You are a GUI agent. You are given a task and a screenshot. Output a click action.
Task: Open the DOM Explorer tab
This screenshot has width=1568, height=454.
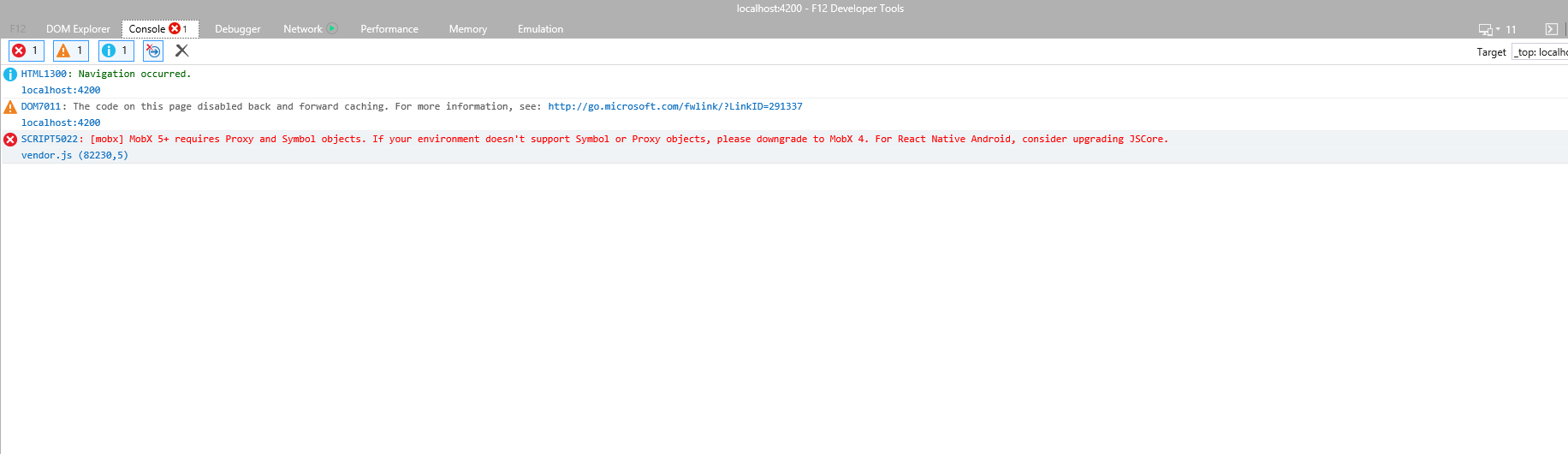click(78, 29)
